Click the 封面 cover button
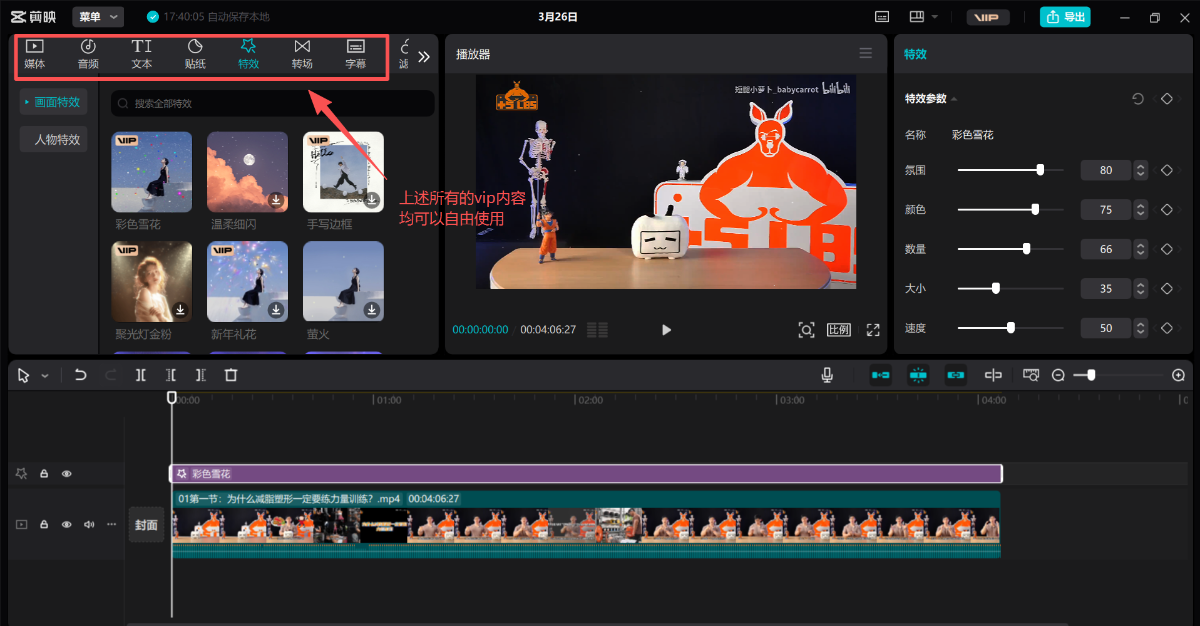Viewport: 1200px width, 626px height. [146, 525]
